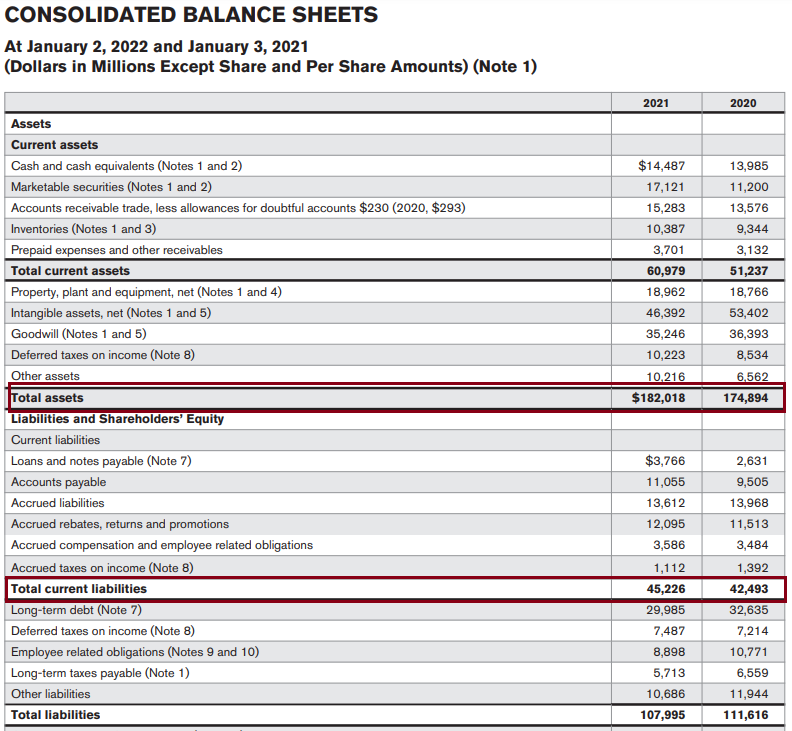Select the Long-term debt (Note 7) label
Viewport: 792px width, 731px height.
click(x=77, y=610)
